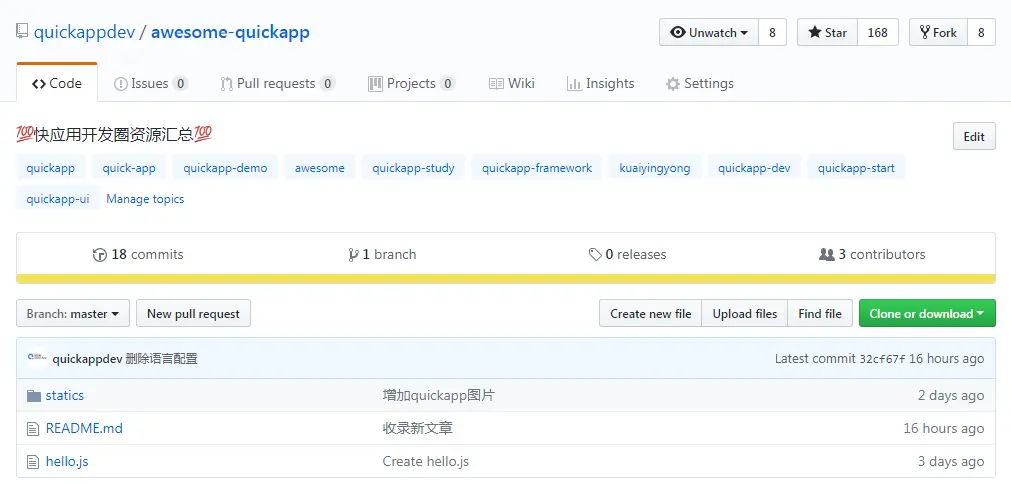
Task: Select the awesome topic tag
Action: [320, 168]
